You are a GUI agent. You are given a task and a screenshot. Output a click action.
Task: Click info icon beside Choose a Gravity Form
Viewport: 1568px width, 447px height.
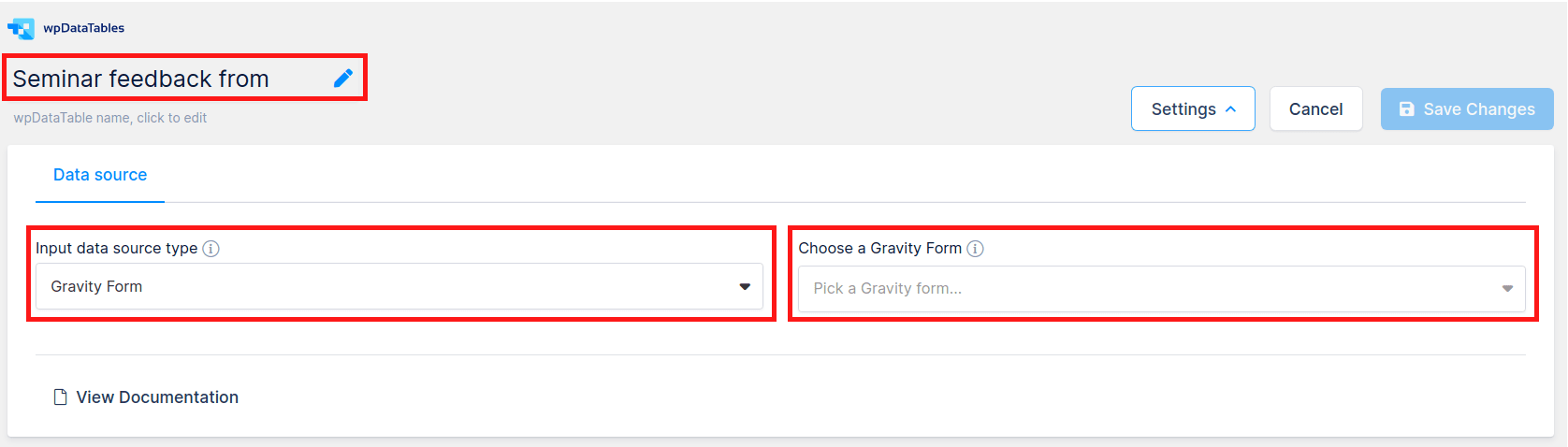pyautogui.click(x=975, y=249)
